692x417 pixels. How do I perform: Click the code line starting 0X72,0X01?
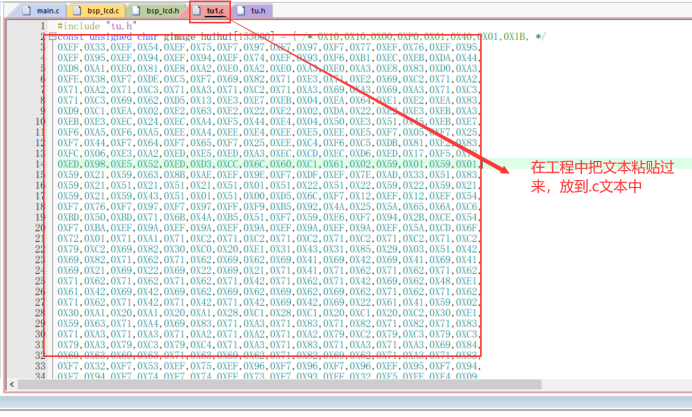(x=268, y=238)
